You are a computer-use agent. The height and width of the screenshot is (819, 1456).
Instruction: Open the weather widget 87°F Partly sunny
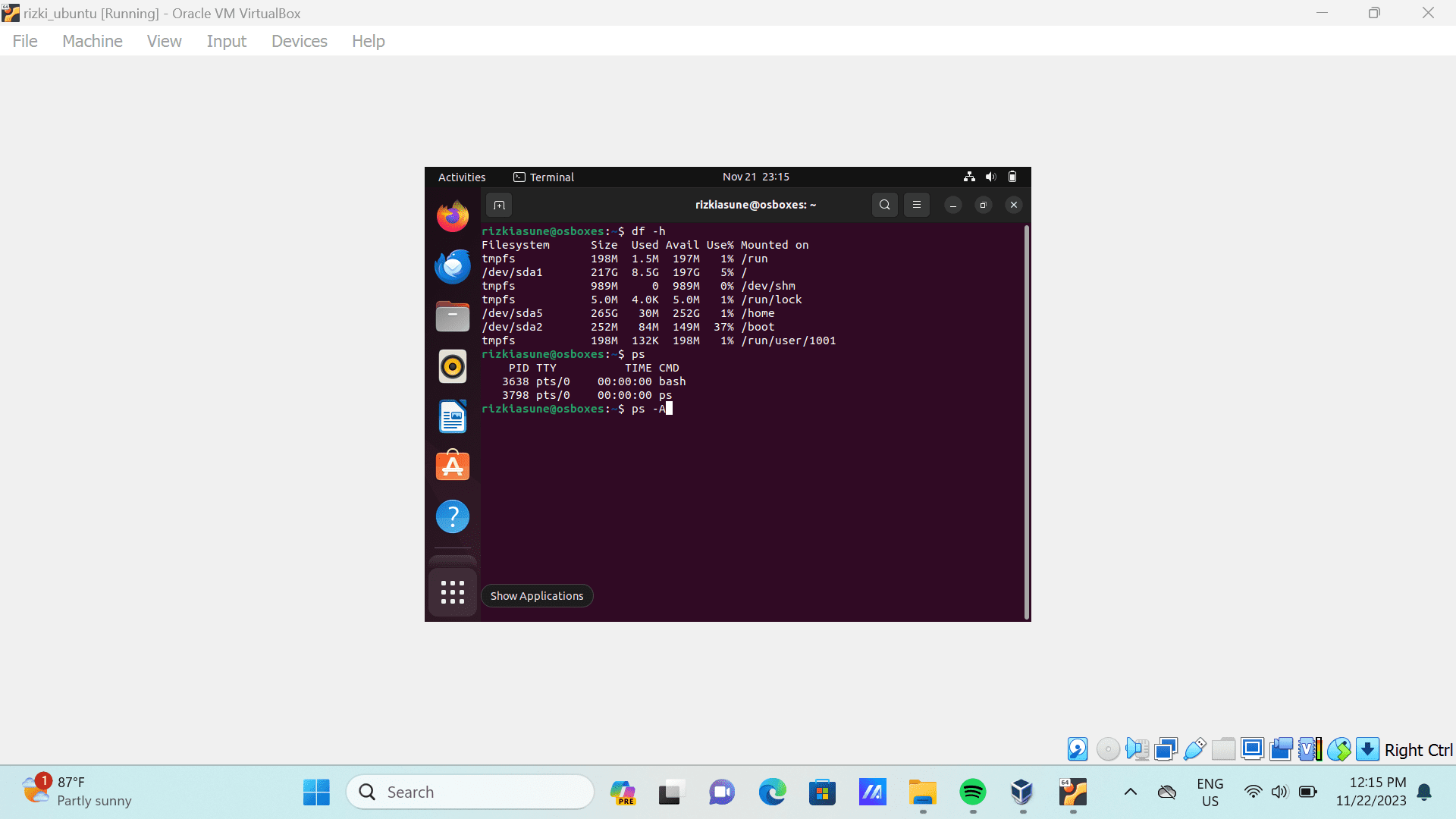[77, 792]
